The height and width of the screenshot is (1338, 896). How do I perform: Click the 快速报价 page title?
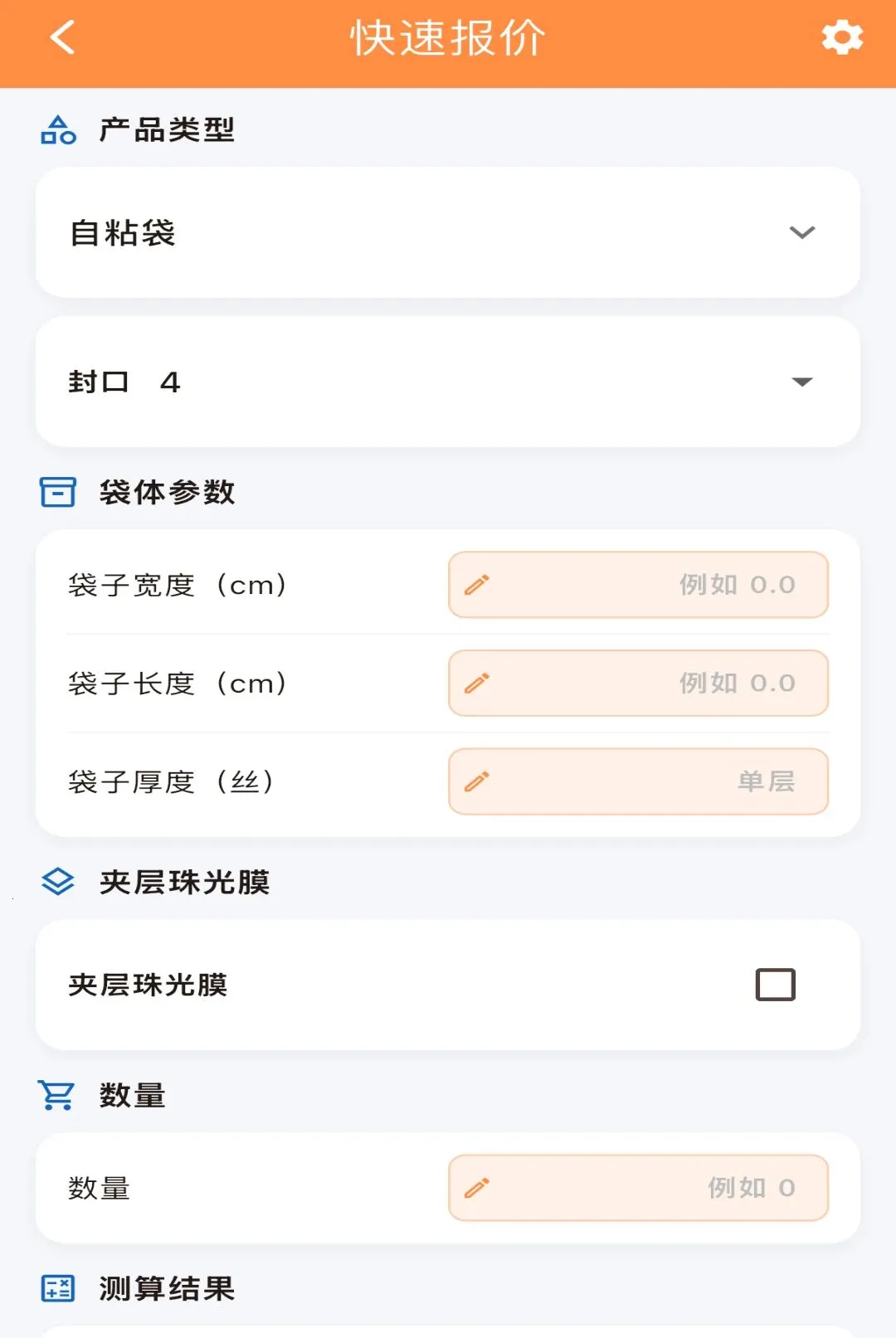pos(448,38)
